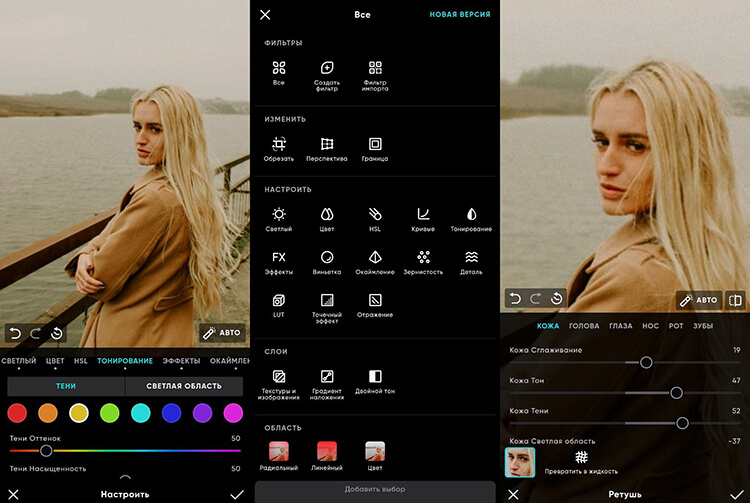Choose the green color swatch
Screen dimensions: 750x503
click(110, 413)
